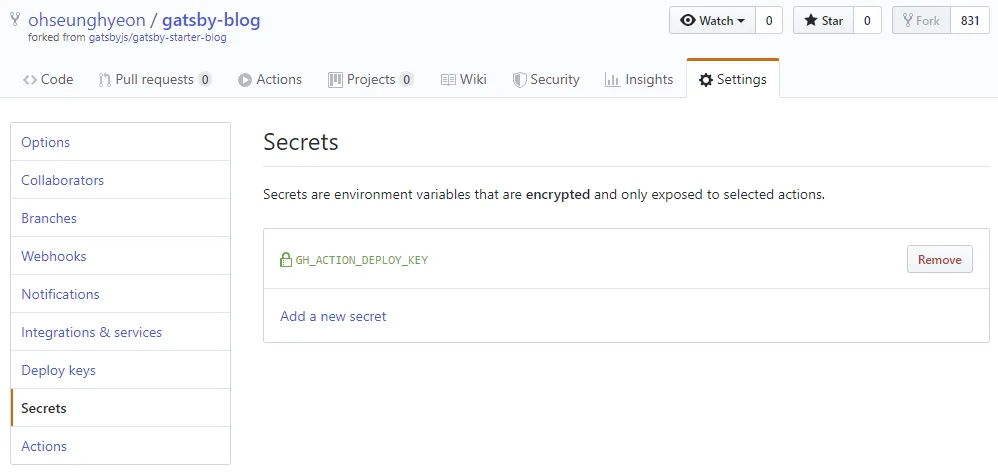The image size is (998, 473).
Task: Open the Watch dropdown menu
Action: [712, 20]
